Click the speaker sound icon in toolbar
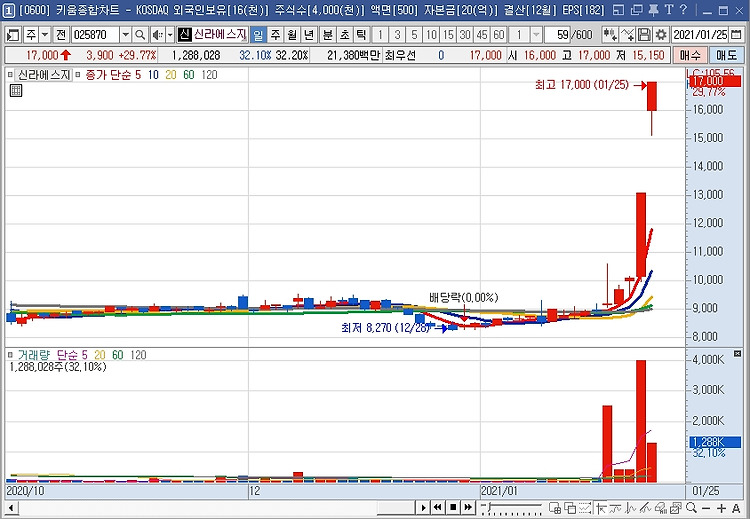Image resolution: width=750 pixels, height=519 pixels. point(157,34)
